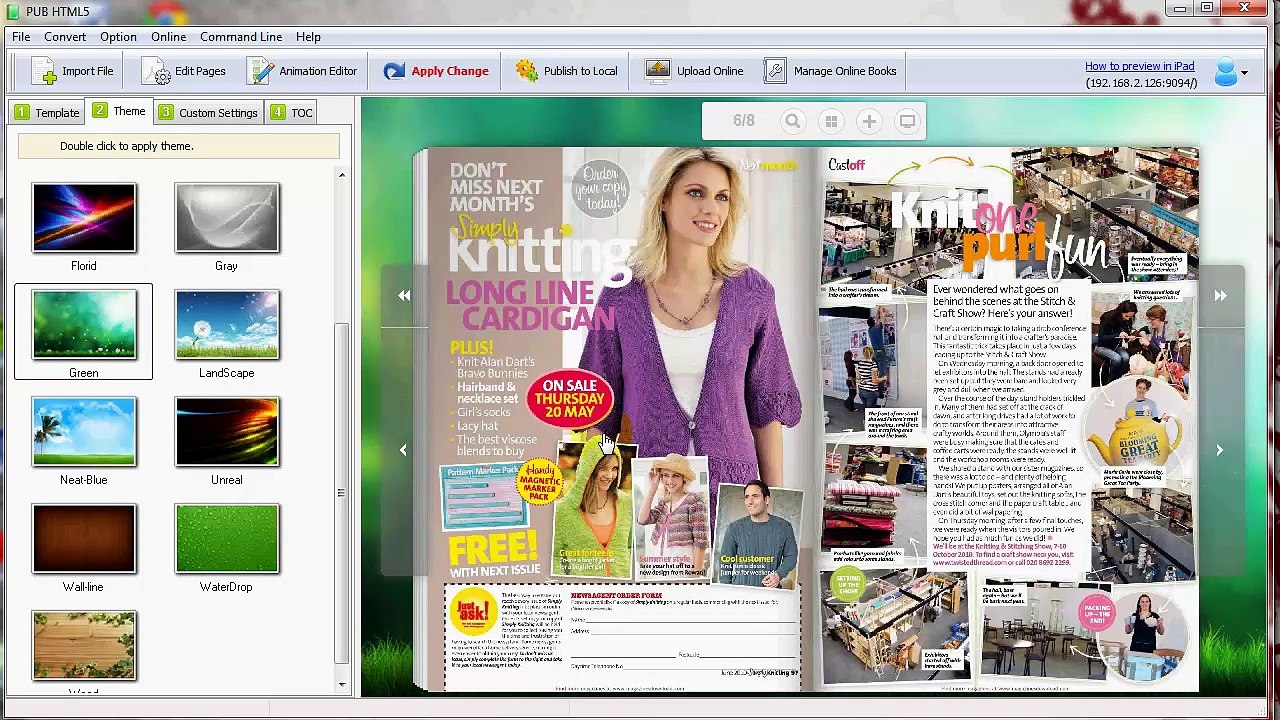This screenshot has height=720, width=1280.
Task: Select the WaterDrop theme thumbnail
Action: click(227, 539)
